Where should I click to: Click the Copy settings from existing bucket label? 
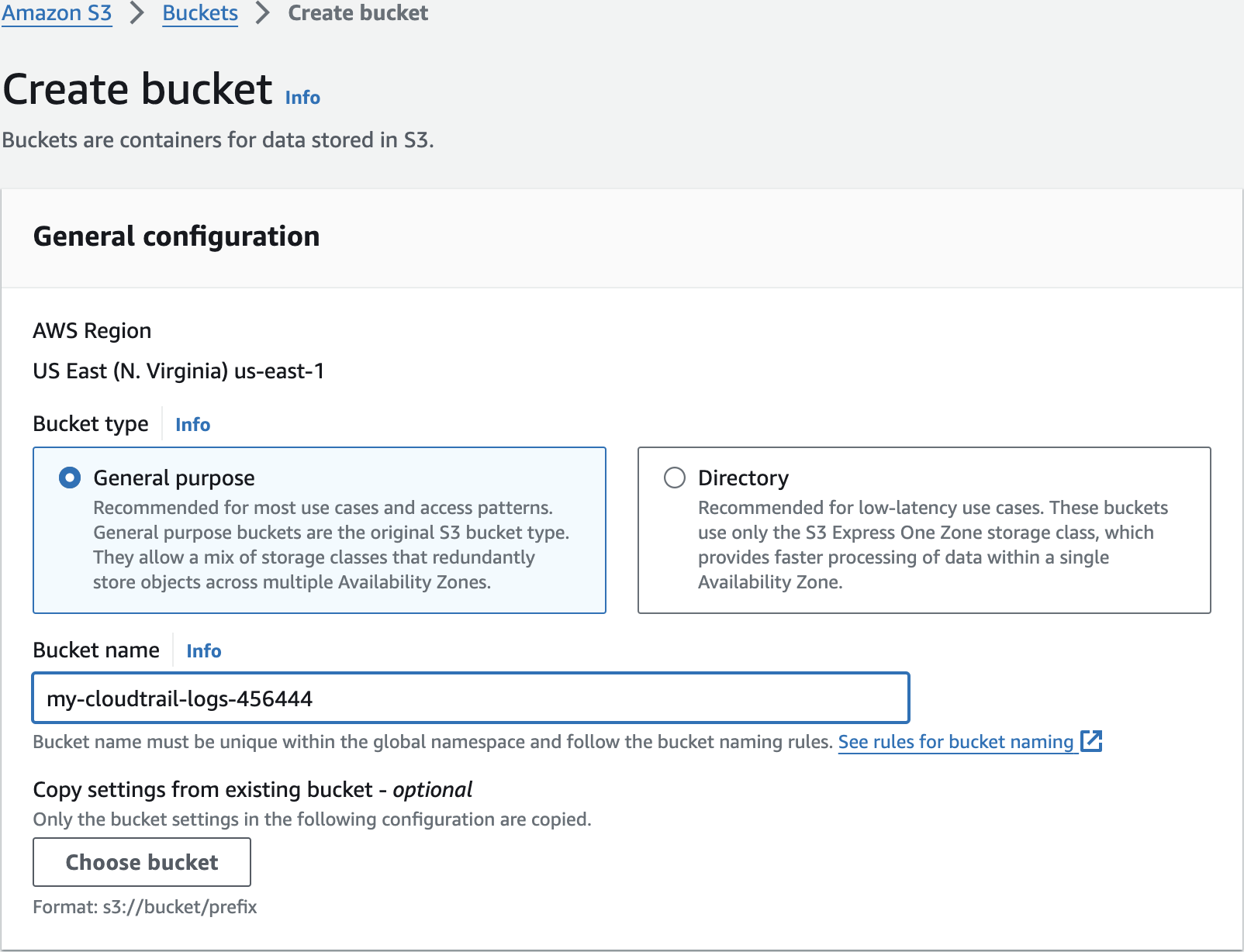[x=253, y=790]
